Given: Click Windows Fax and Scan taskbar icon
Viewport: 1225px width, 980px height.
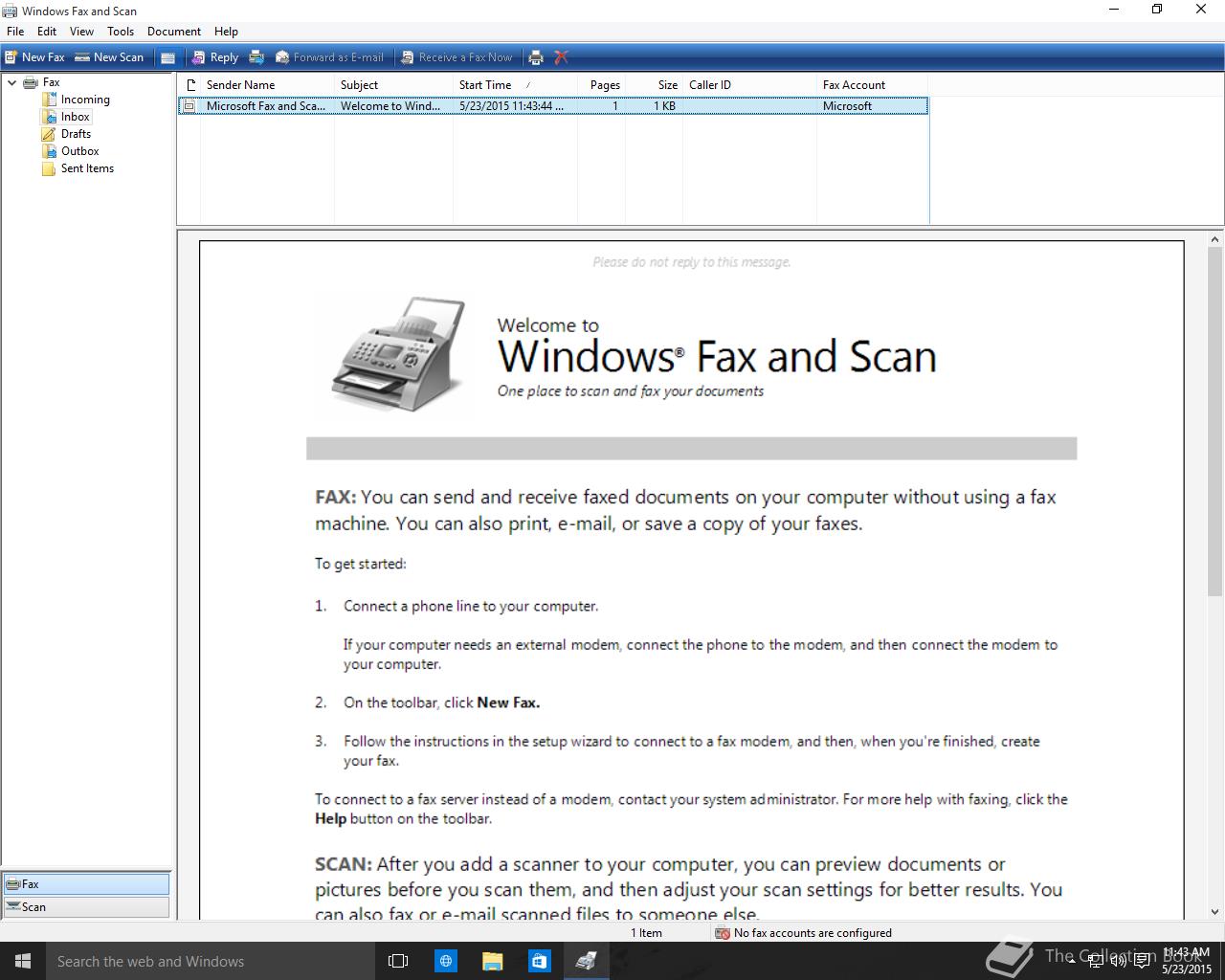Looking at the screenshot, I should click(586, 961).
